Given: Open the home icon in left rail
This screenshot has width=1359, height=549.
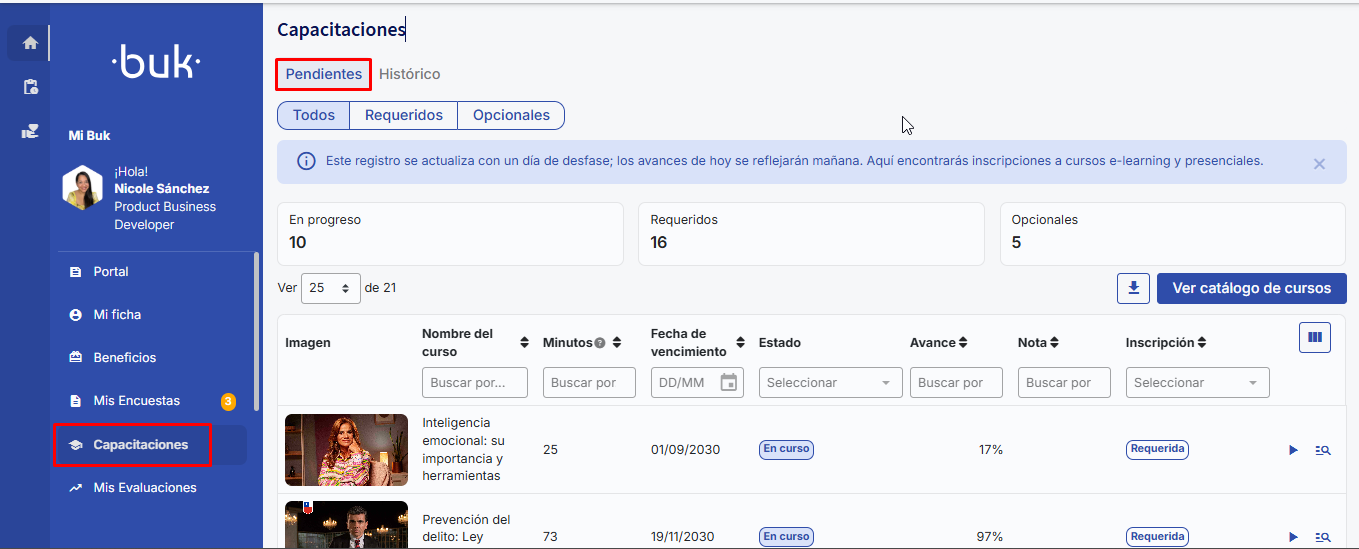Looking at the screenshot, I should pos(30,43).
